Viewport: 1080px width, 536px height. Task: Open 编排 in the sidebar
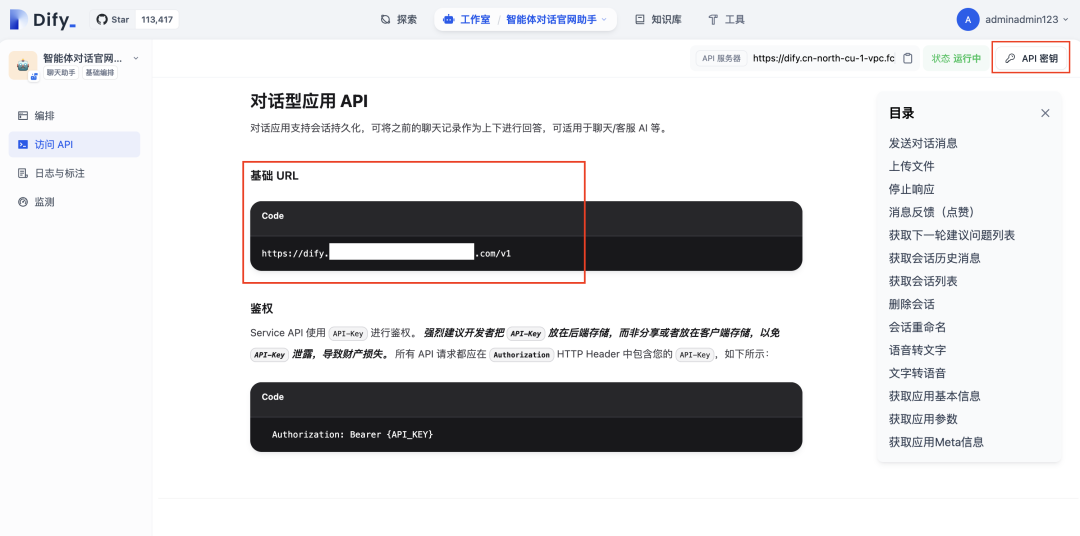[74, 116]
